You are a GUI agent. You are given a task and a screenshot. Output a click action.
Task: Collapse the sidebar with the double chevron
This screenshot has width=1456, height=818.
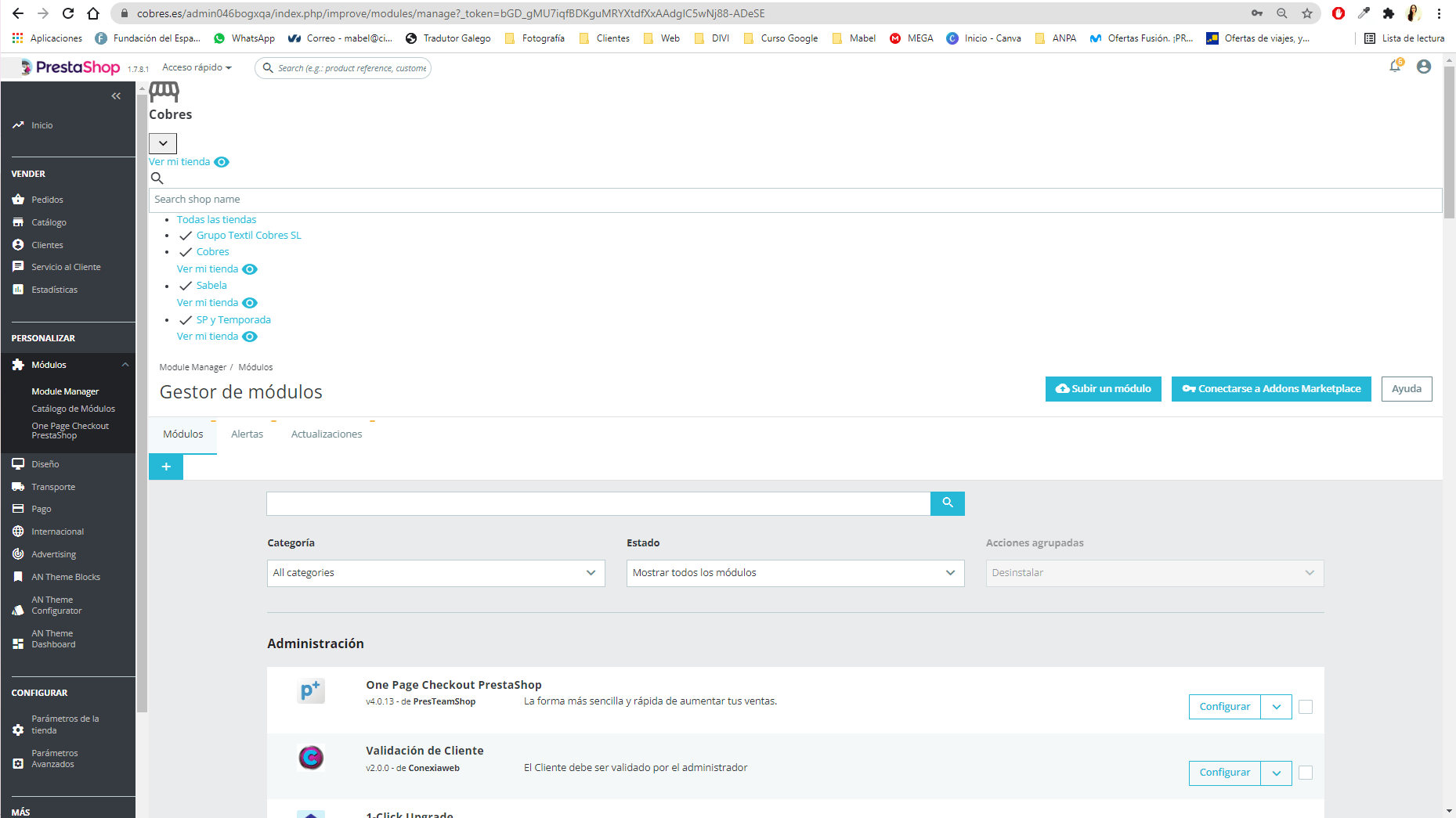[x=116, y=96]
